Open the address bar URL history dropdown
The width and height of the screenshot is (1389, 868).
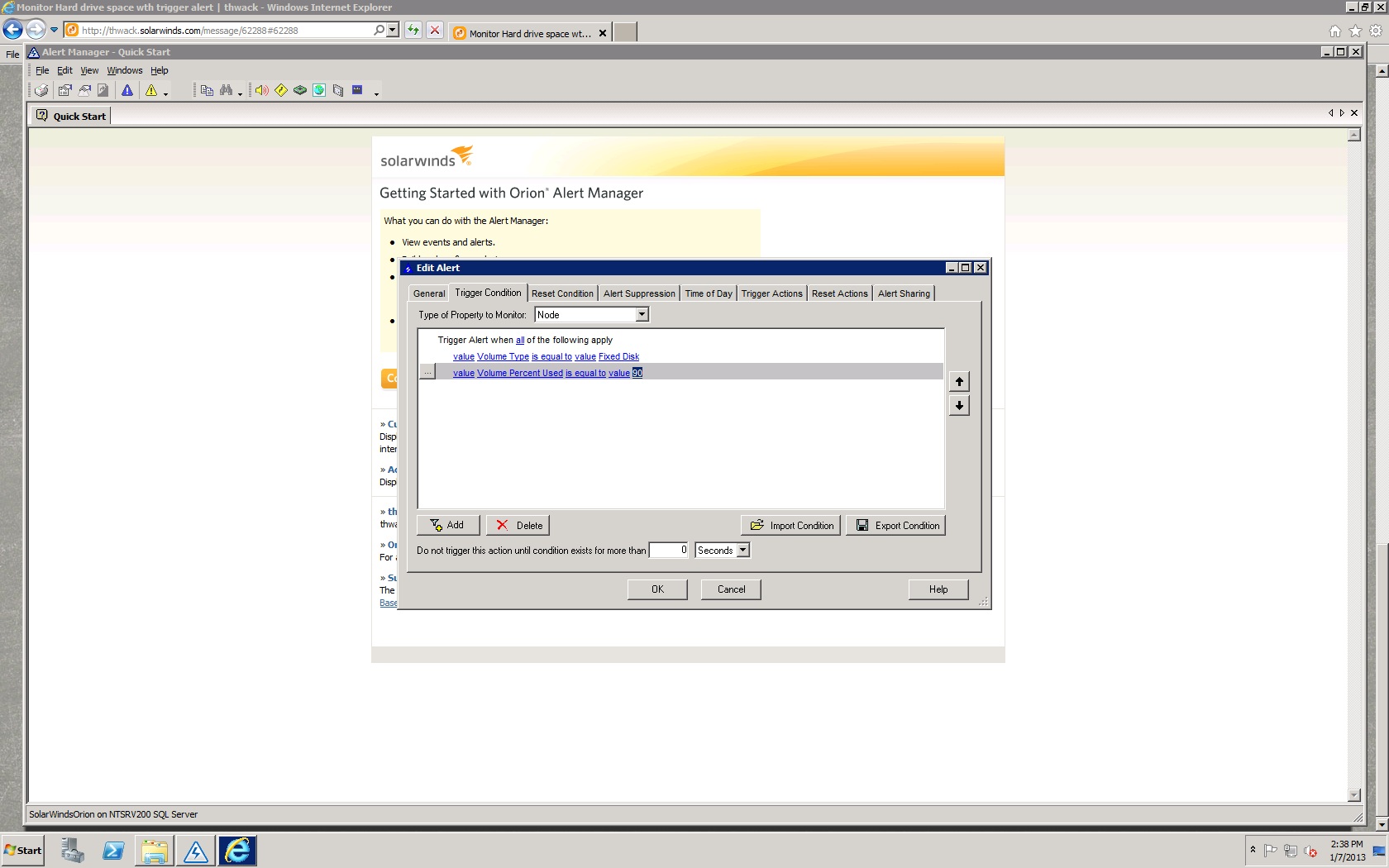(x=393, y=31)
